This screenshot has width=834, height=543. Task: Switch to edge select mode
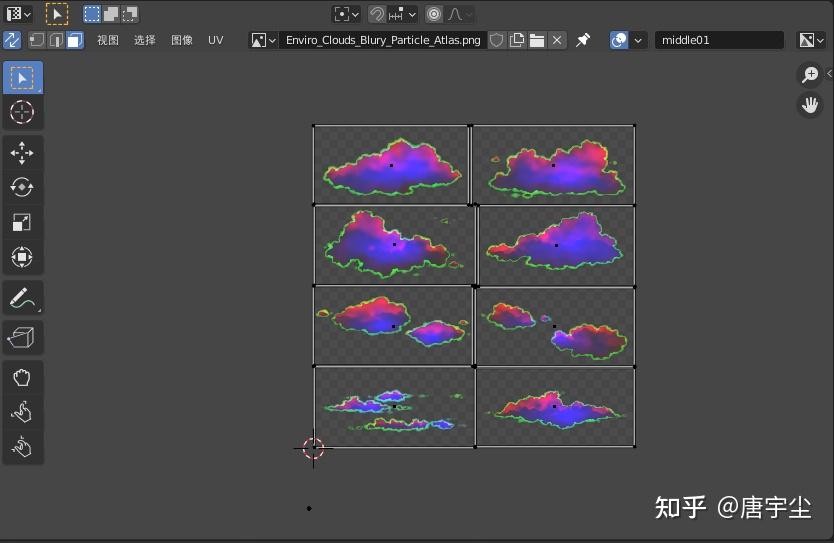(56, 40)
